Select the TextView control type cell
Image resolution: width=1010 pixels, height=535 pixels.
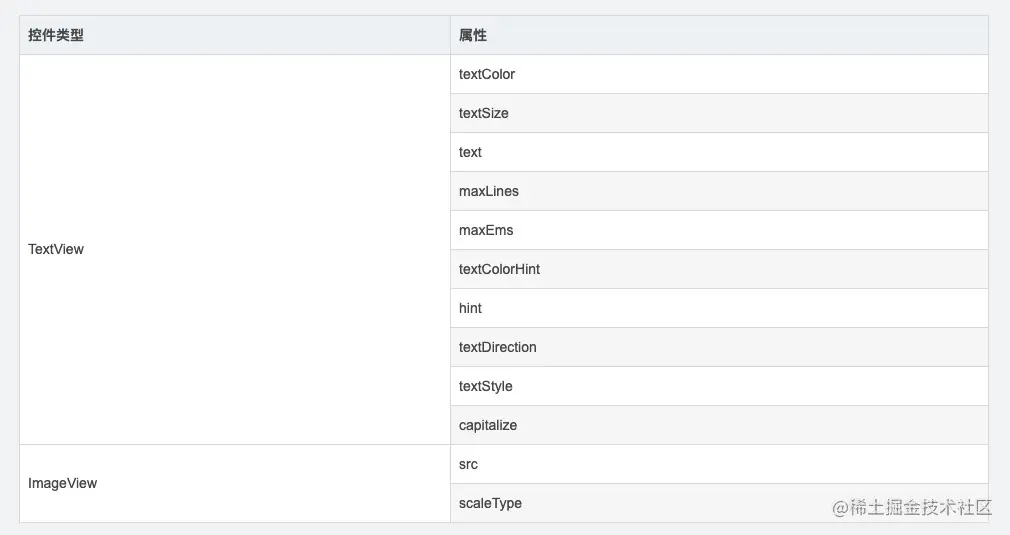56,249
